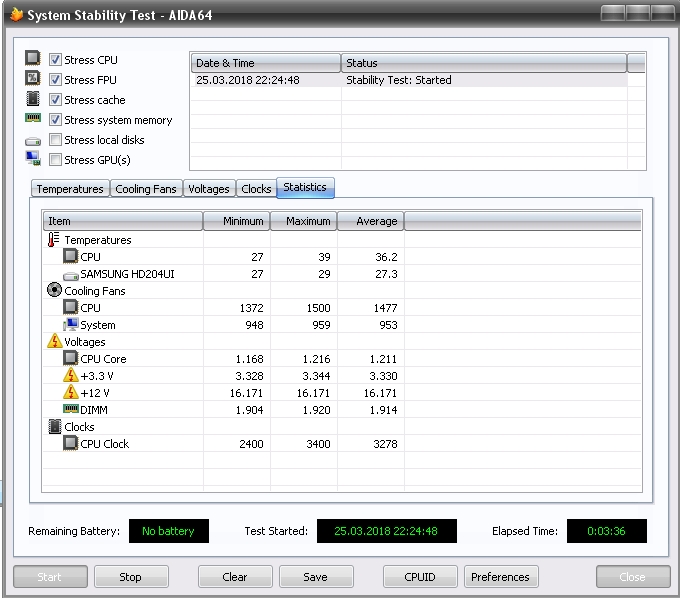Viewport: 680px width, 598px height.
Task: Uncheck the Stress FPU checkbox
Action: click(55, 79)
